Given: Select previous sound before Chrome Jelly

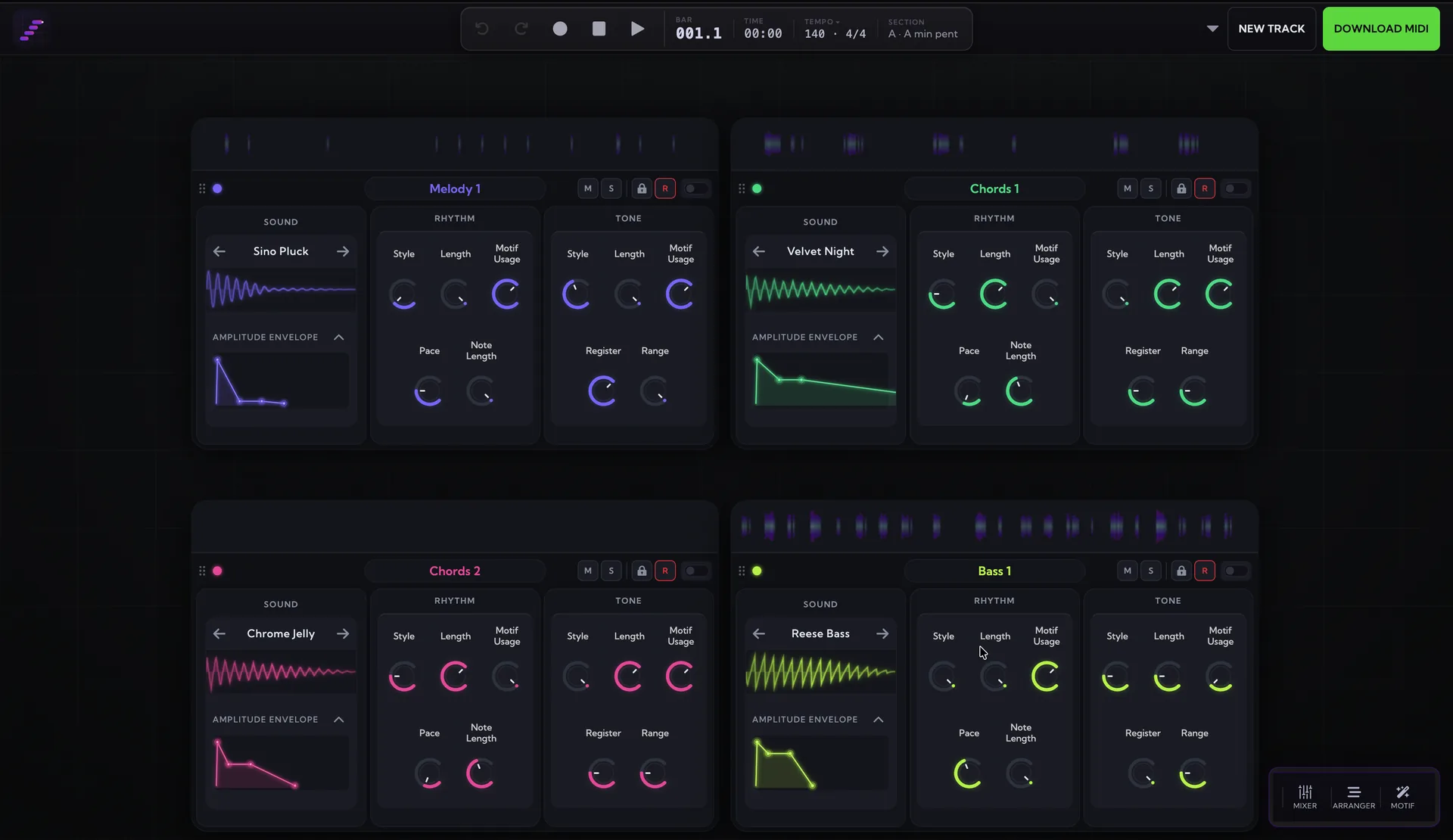Looking at the screenshot, I should (219, 633).
